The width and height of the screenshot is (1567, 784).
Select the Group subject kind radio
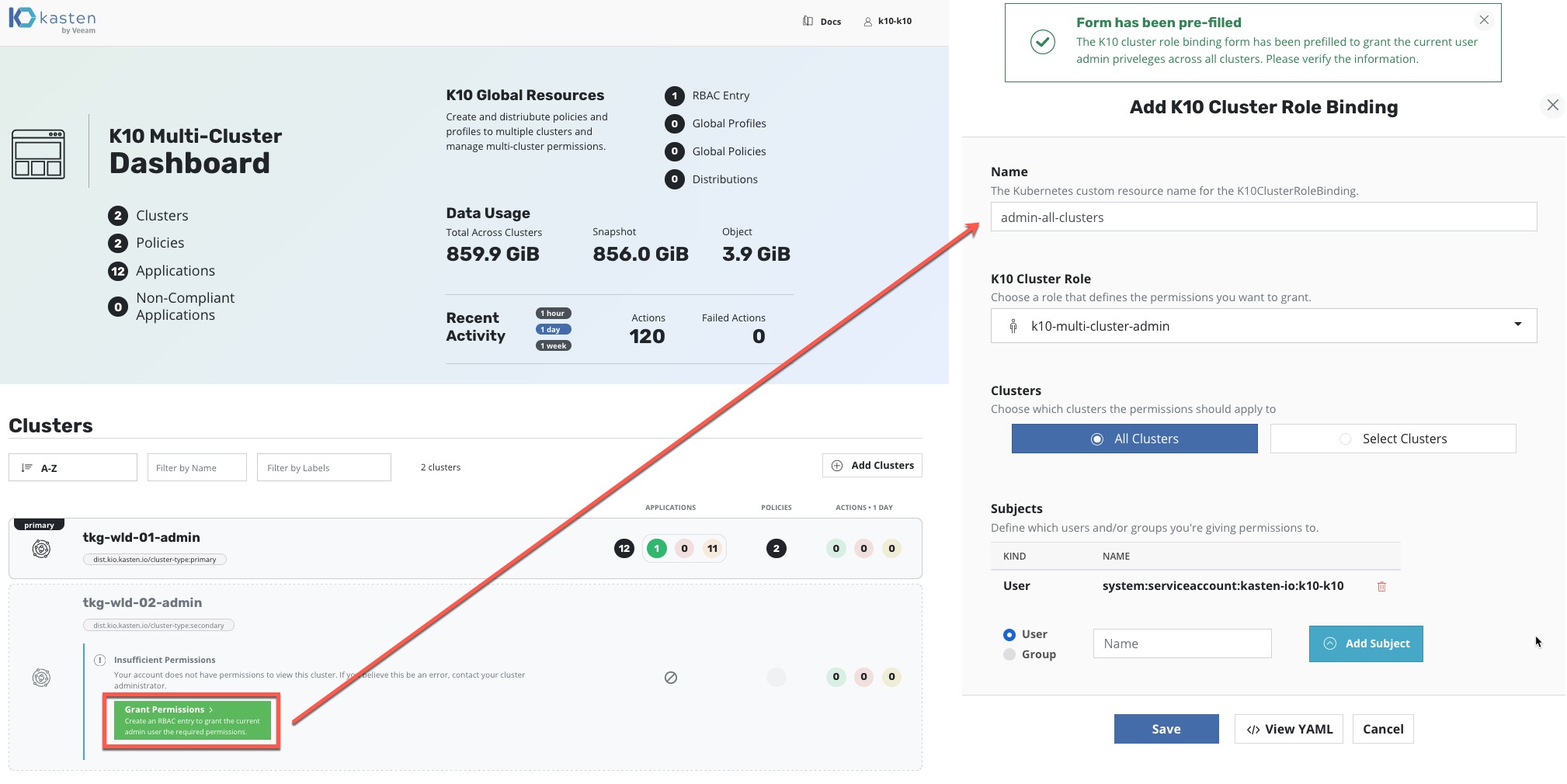coord(1009,654)
